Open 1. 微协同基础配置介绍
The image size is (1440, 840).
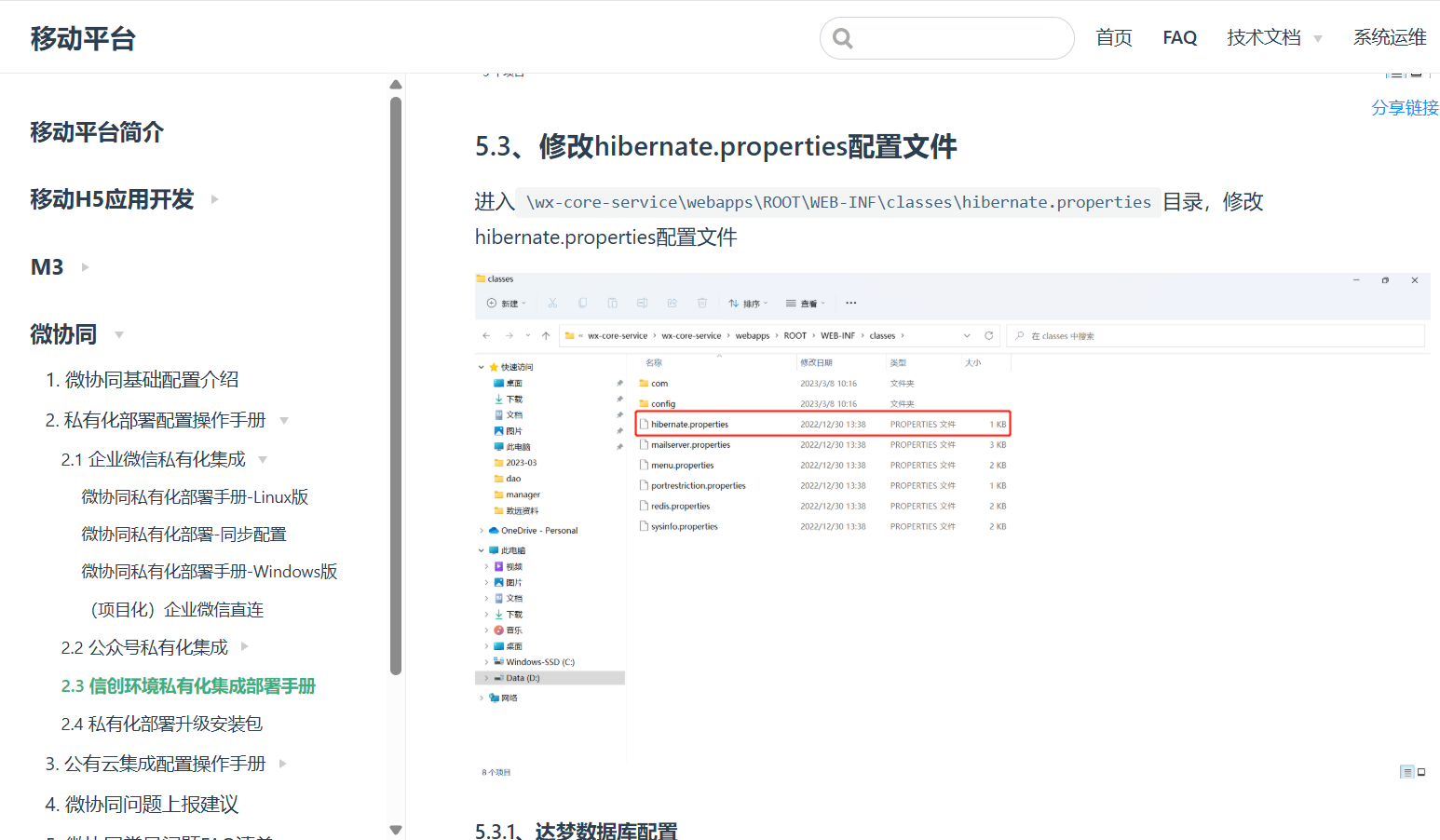point(142,380)
